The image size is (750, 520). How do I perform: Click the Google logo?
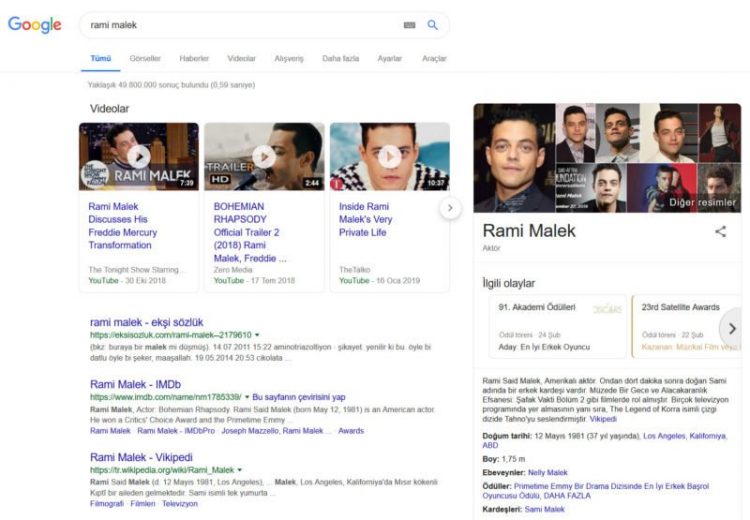34,24
